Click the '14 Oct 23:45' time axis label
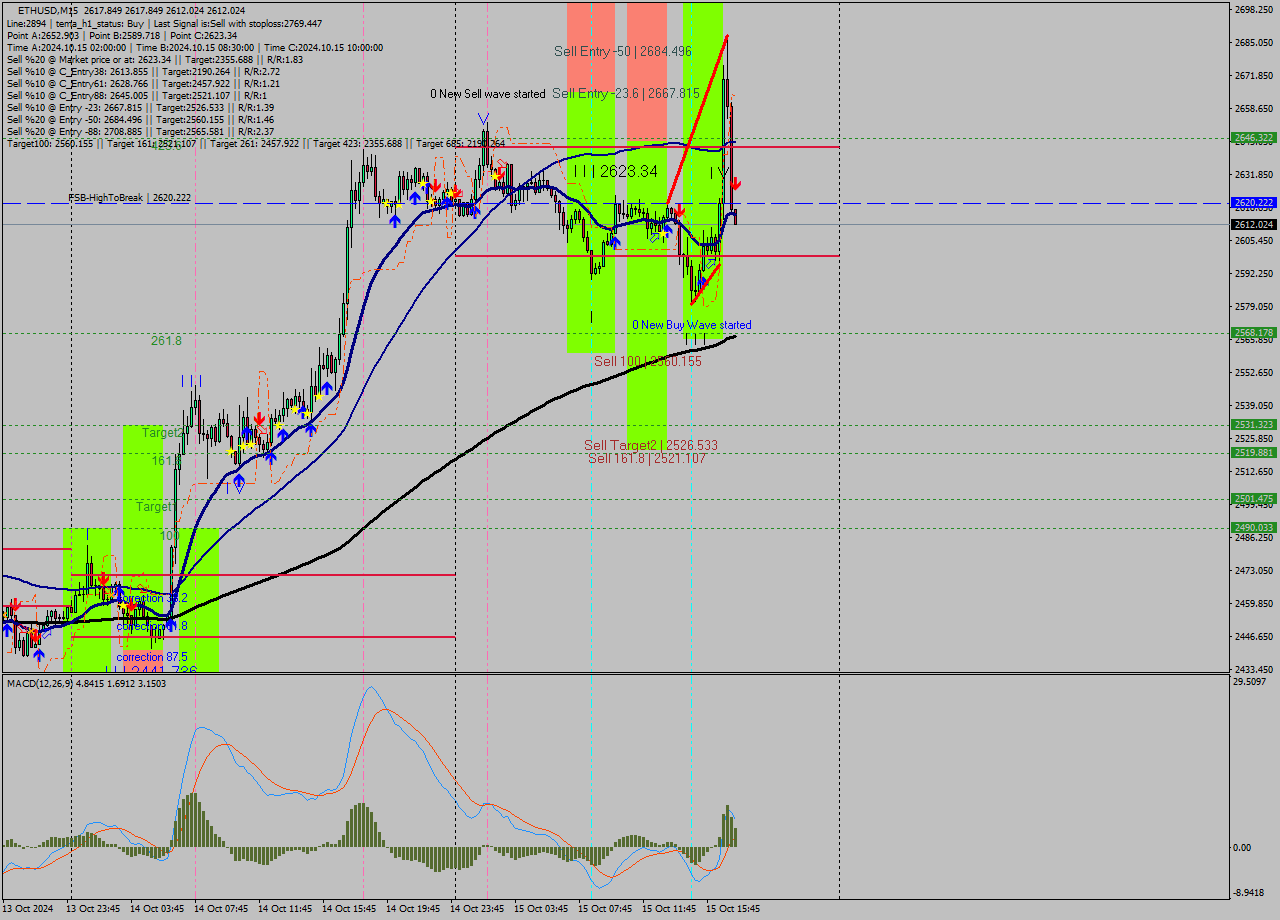Viewport: 1280px width, 920px height. (477, 909)
